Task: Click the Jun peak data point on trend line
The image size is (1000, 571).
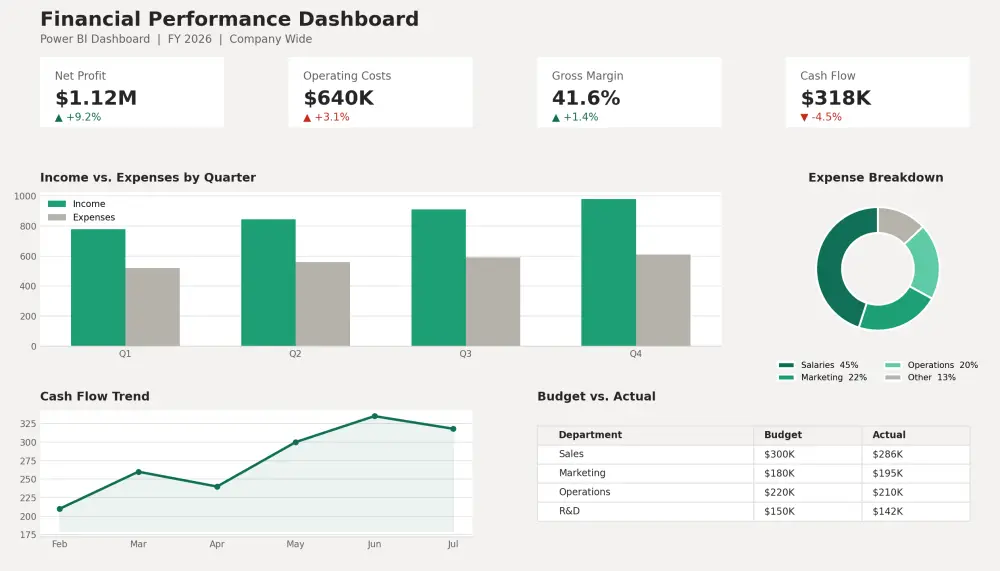Action: [374, 417]
